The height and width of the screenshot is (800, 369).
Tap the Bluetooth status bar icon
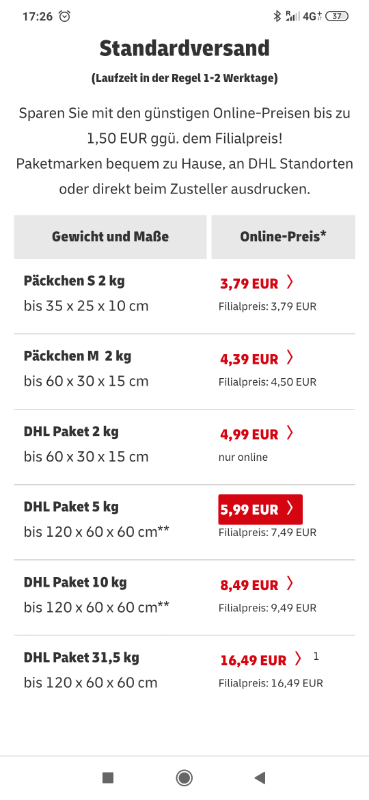click(277, 16)
